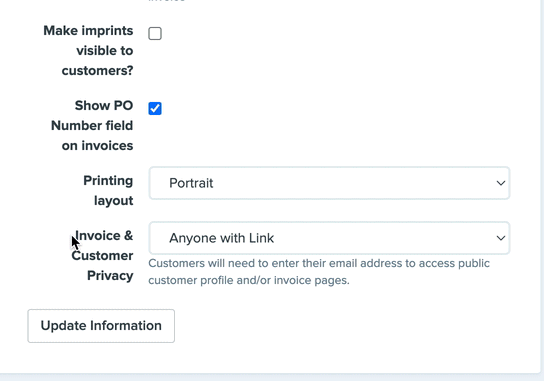Uncheck Show PO Number field on invoices
The image size is (544, 381).
[155, 109]
